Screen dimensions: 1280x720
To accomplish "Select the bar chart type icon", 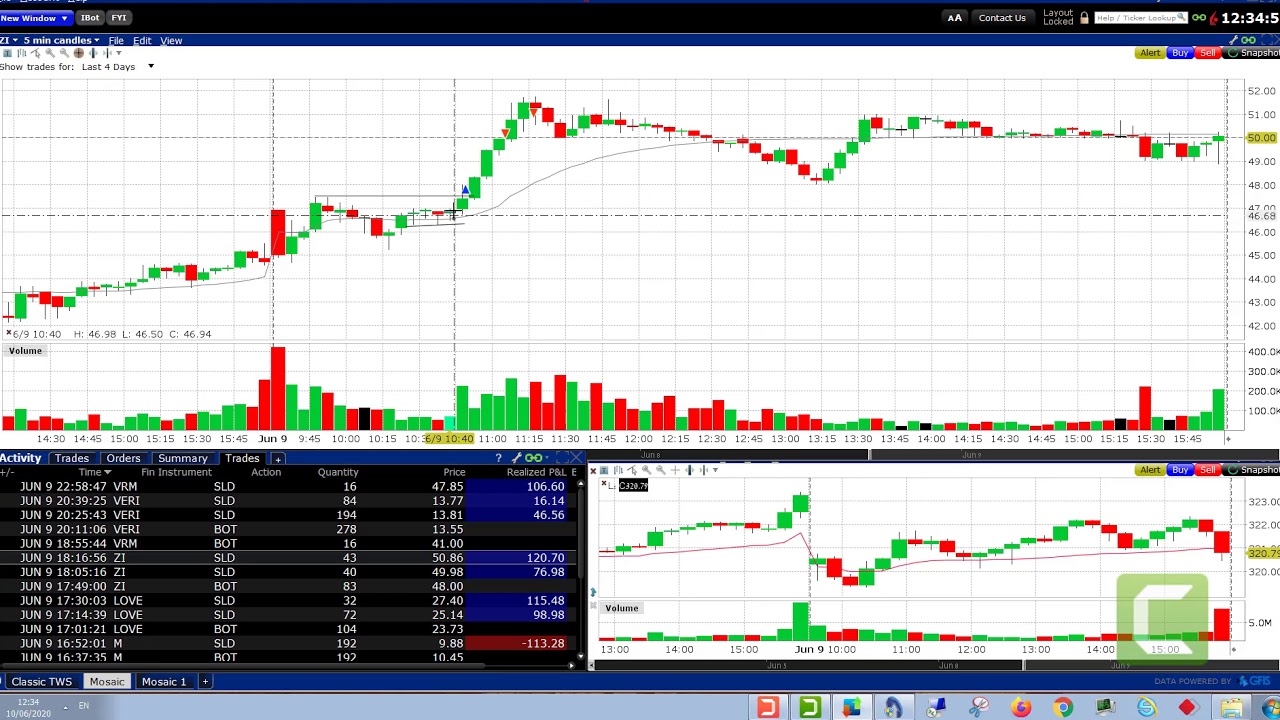I will [x=21, y=53].
